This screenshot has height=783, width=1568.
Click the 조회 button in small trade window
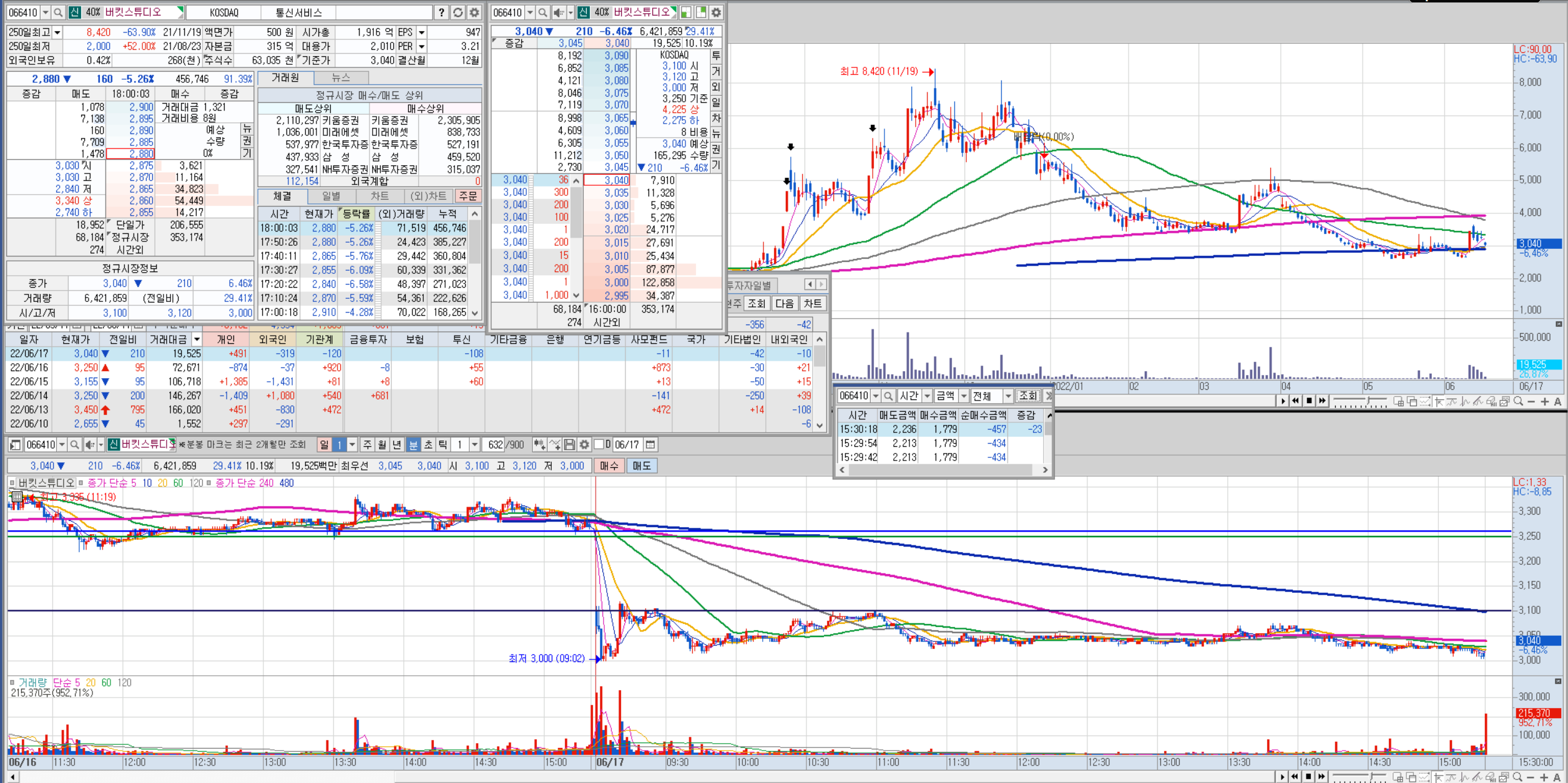point(1028,396)
